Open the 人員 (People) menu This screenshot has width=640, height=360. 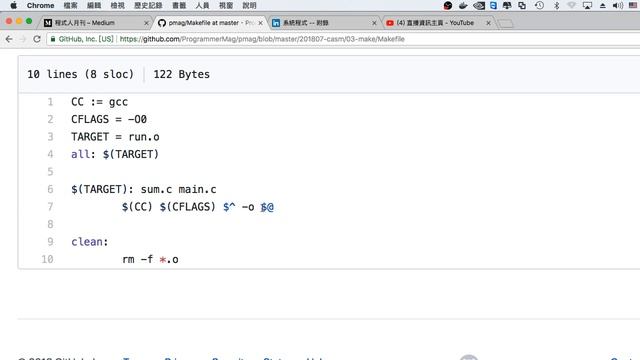coord(202,5)
